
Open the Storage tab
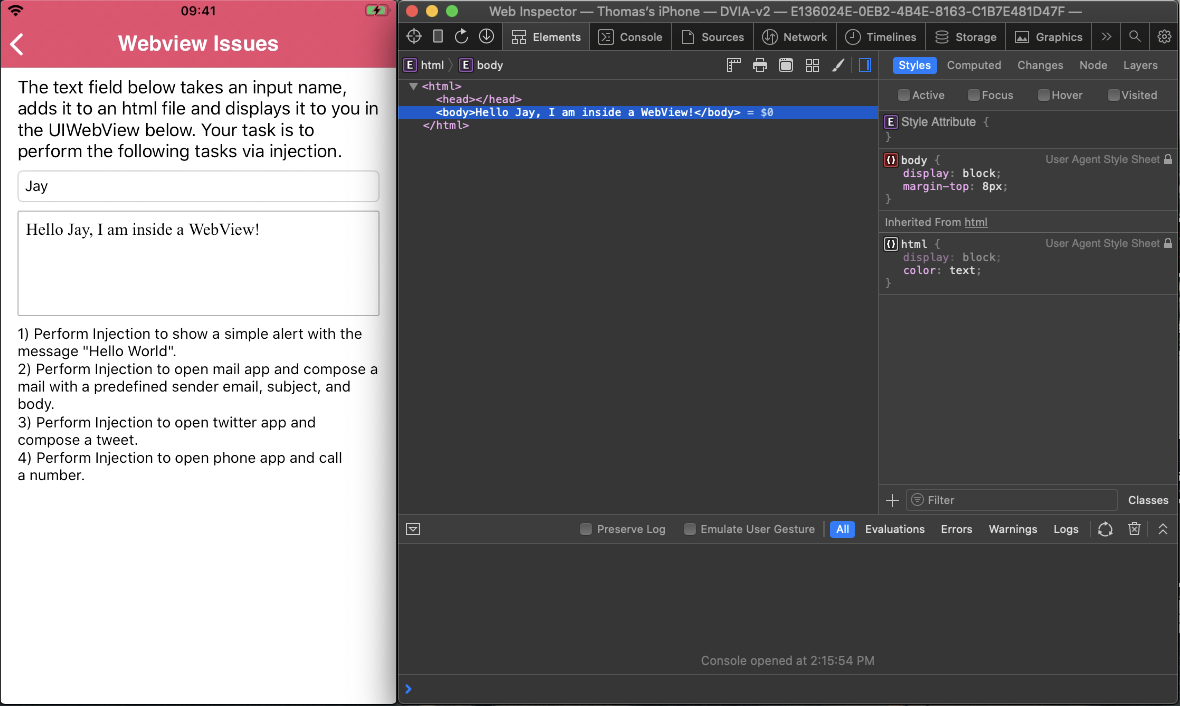(x=965, y=35)
